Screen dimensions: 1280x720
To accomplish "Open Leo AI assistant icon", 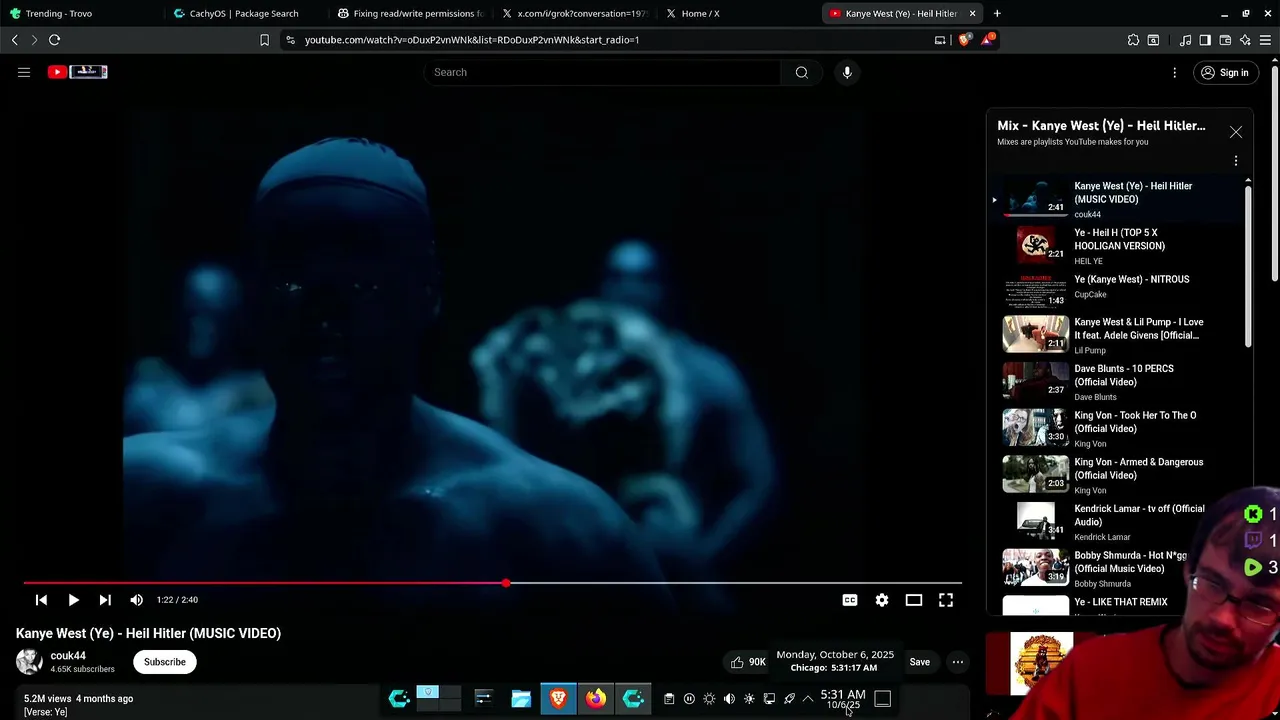I will click(x=1245, y=40).
